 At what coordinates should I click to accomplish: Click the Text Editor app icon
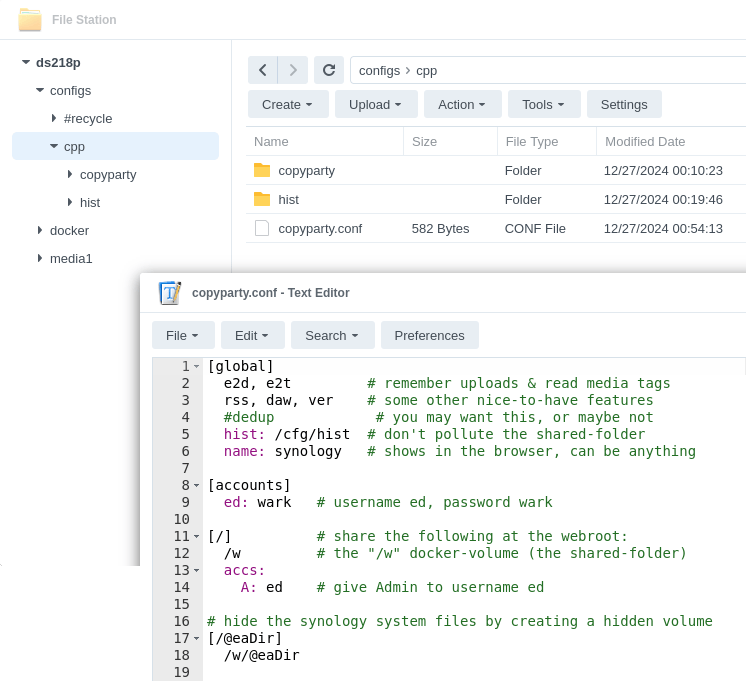pyautogui.click(x=169, y=293)
